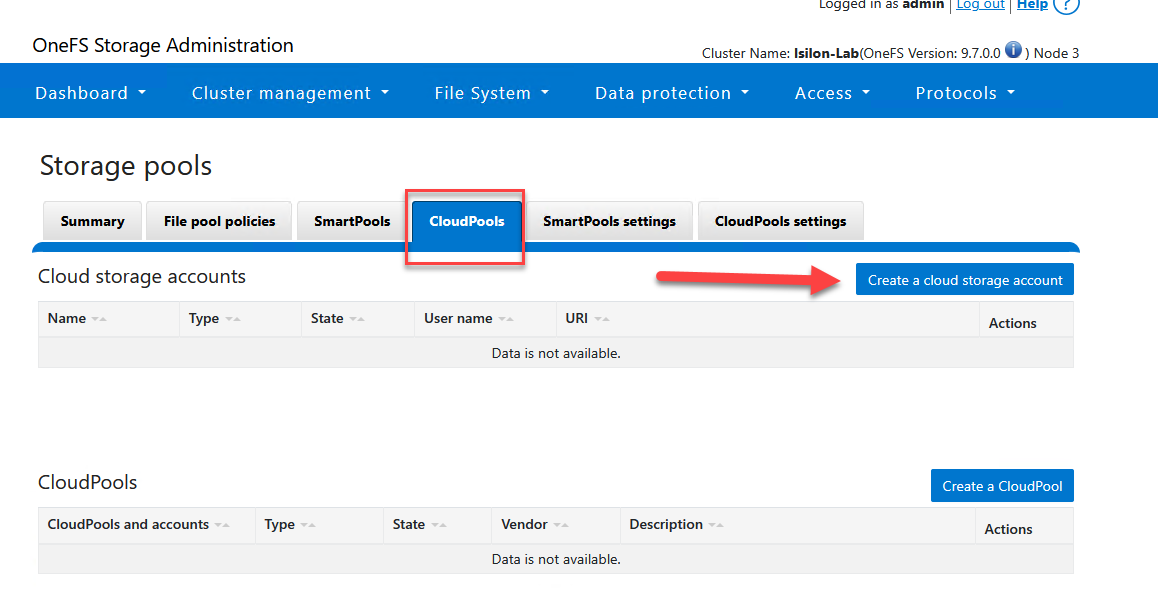Toggle sorting on the CloudPools Type column

click(306, 524)
